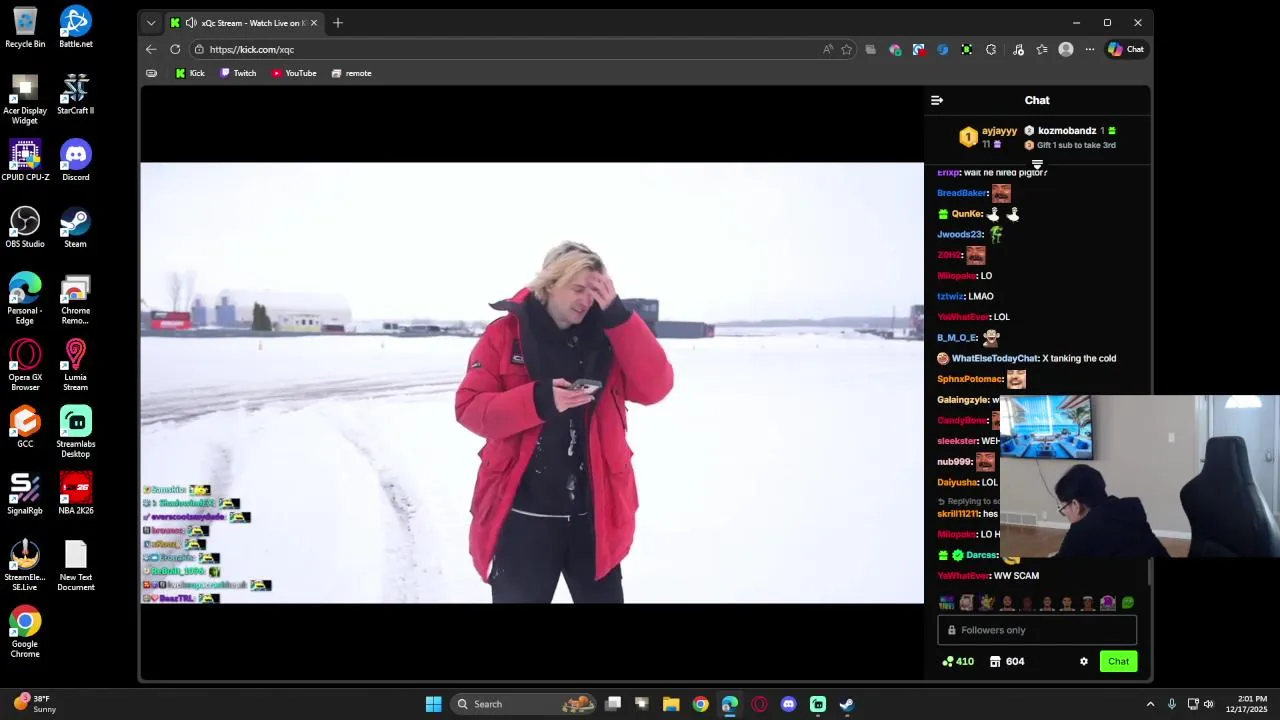Viewport: 1280px width, 720px height.
Task: Open the music note media control icon
Action: (1018, 49)
